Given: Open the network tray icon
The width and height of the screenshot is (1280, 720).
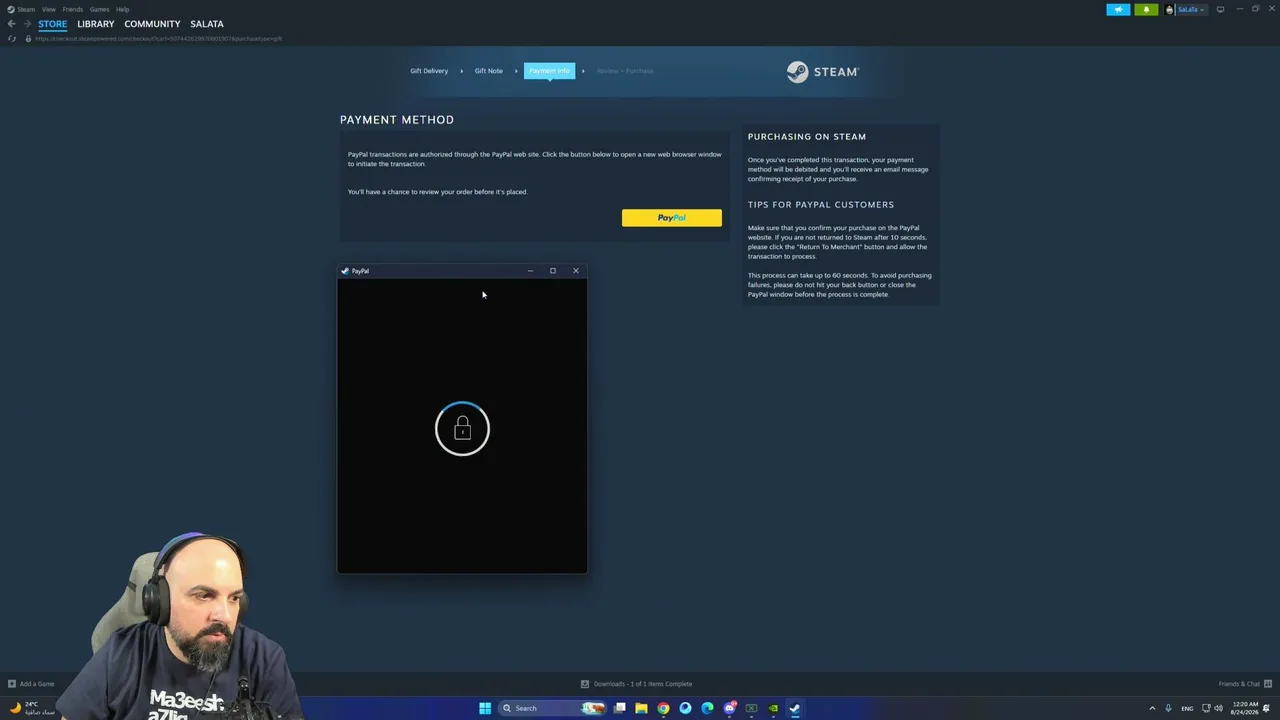Looking at the screenshot, I should [x=1205, y=708].
